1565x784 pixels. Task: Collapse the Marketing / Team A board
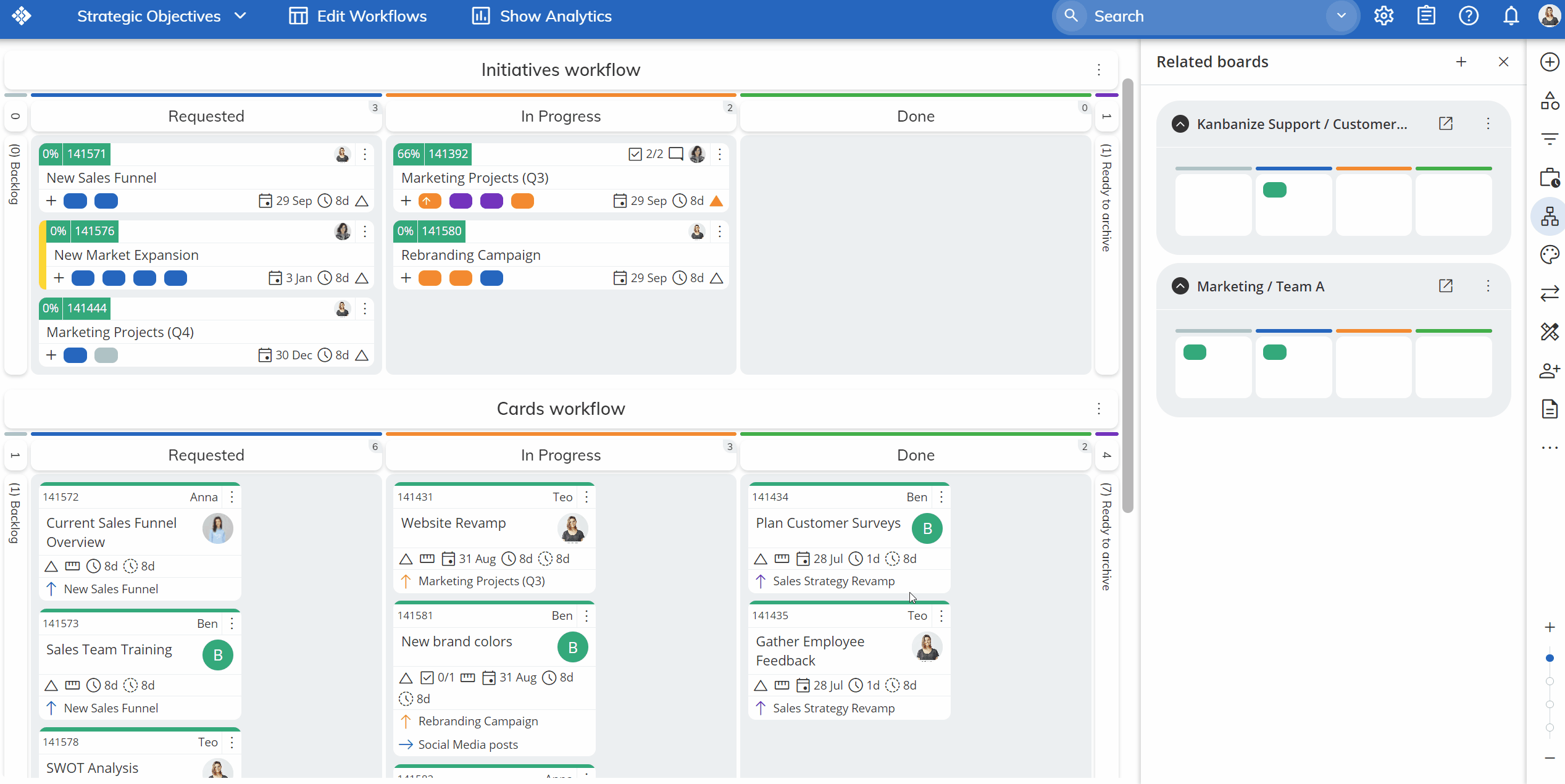pyautogui.click(x=1180, y=286)
